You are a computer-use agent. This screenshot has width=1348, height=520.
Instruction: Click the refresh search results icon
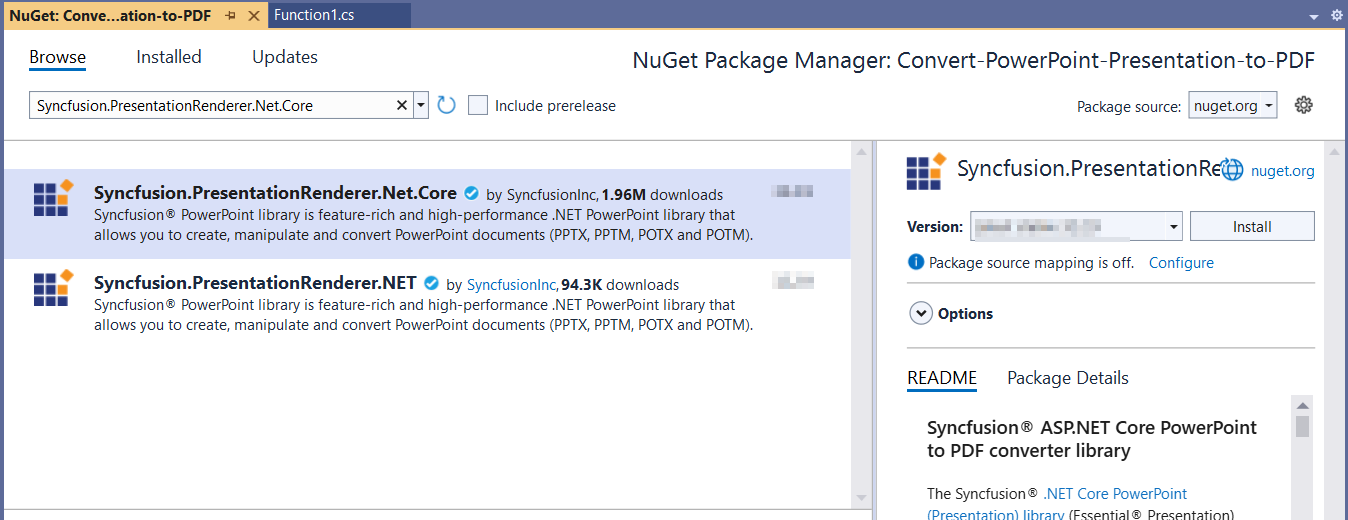pos(447,105)
